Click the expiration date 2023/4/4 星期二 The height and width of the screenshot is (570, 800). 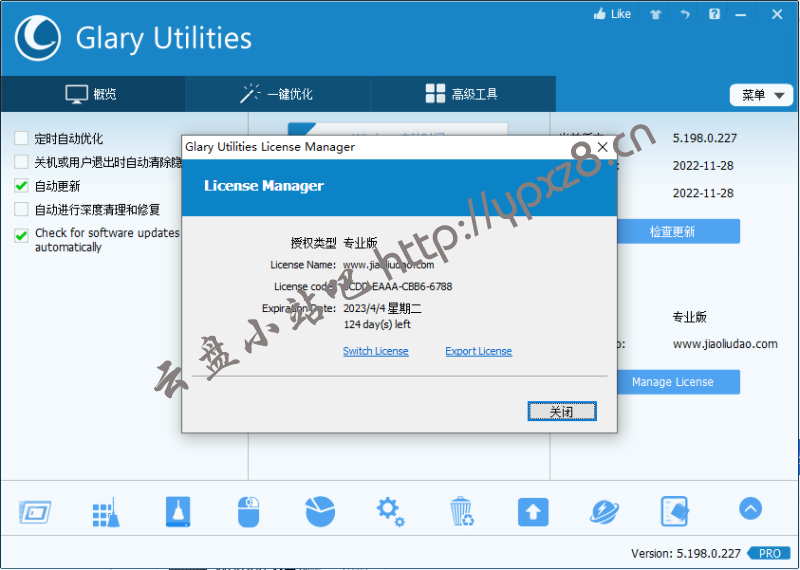[x=382, y=308]
